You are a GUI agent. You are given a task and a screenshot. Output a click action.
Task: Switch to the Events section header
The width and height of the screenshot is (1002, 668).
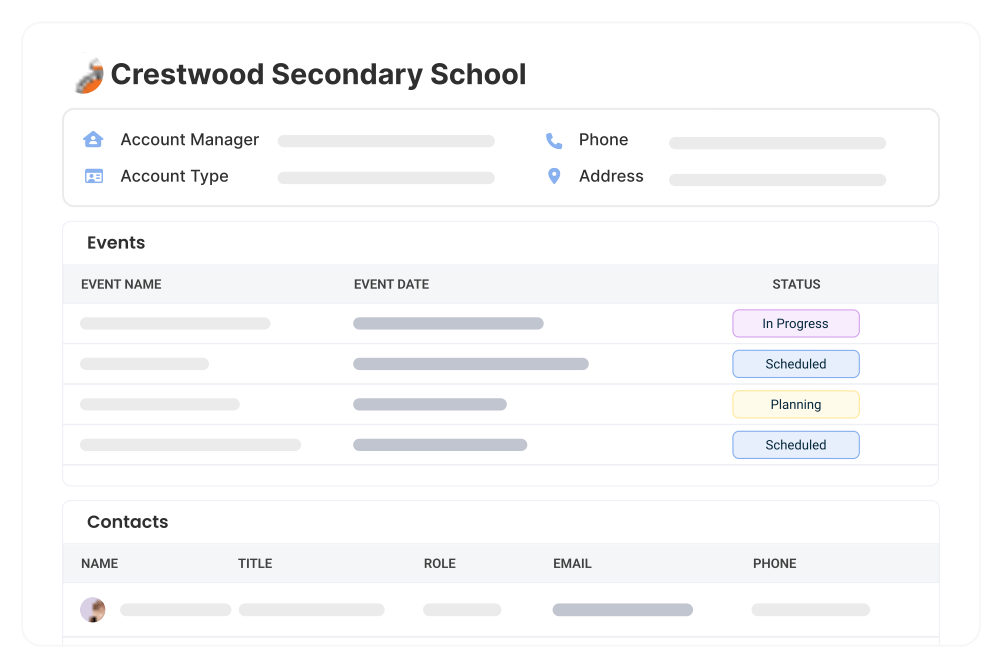pyautogui.click(x=116, y=242)
